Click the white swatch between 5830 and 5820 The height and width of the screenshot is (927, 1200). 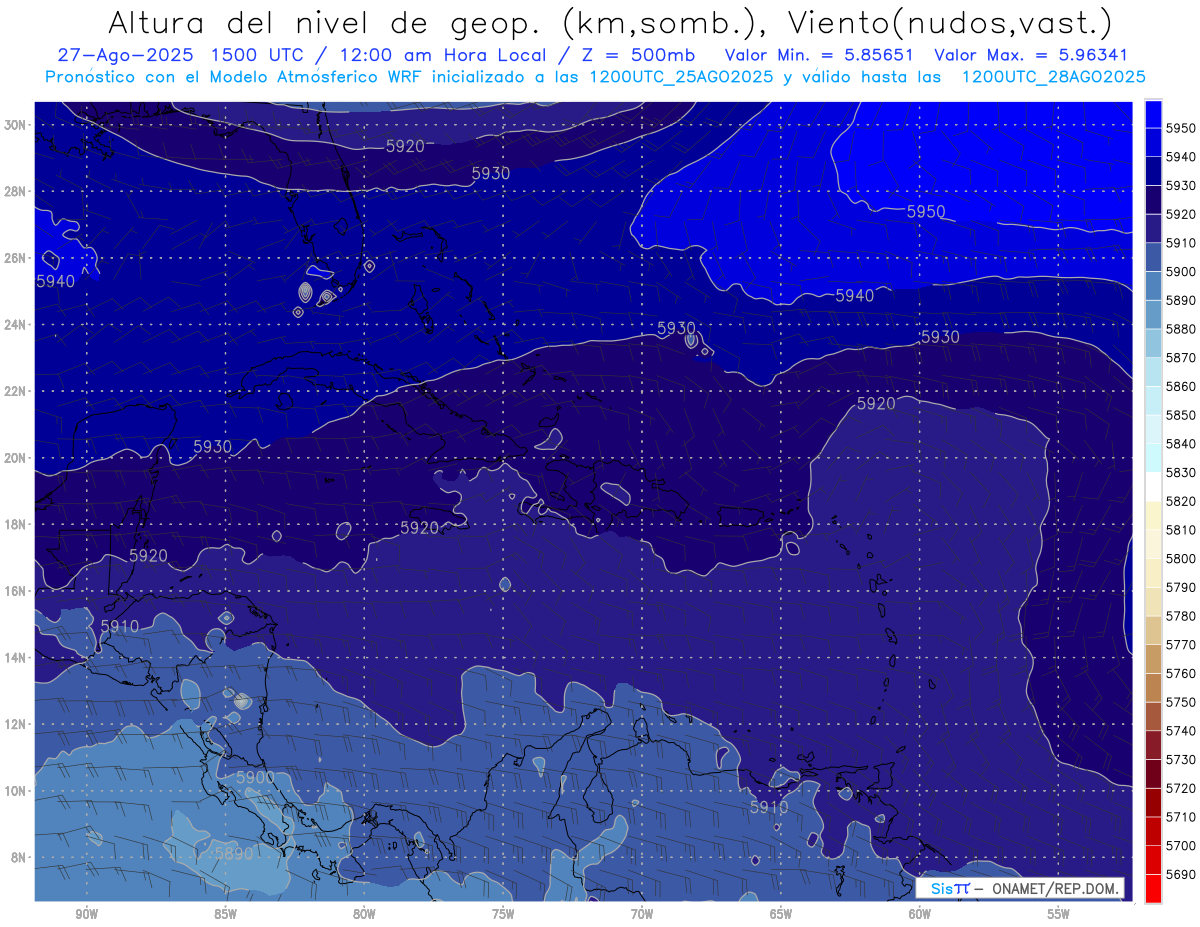point(1153,486)
